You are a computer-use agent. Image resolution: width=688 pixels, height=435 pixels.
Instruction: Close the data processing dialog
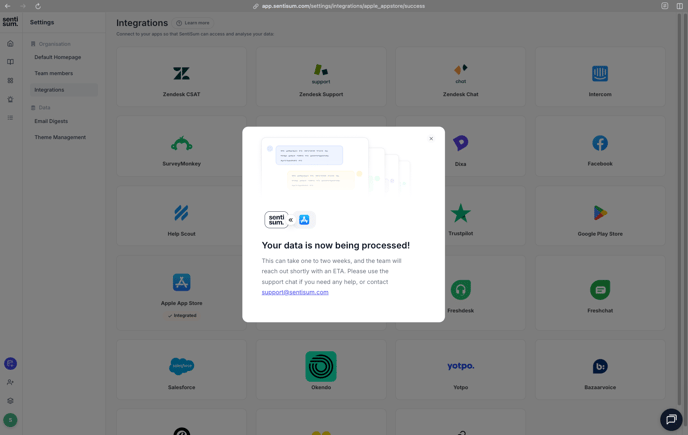(431, 139)
